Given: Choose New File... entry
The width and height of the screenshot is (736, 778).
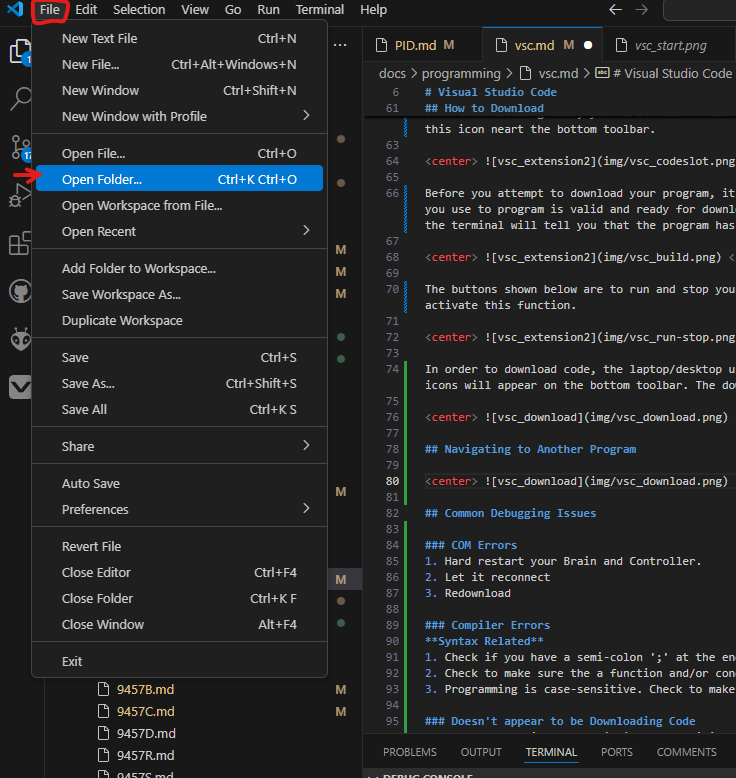Looking at the screenshot, I should click(179, 65).
